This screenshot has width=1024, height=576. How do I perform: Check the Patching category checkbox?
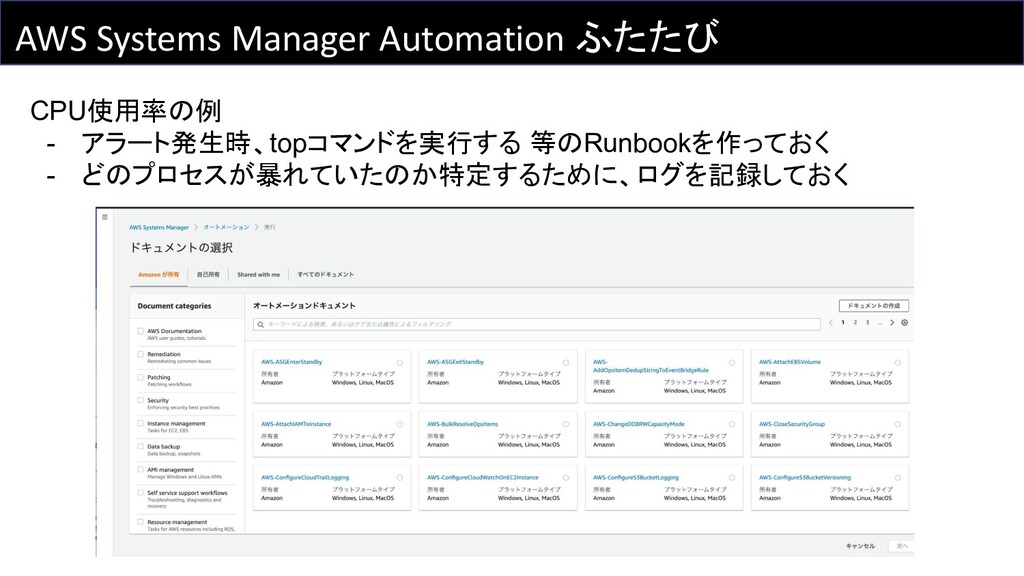coord(140,377)
